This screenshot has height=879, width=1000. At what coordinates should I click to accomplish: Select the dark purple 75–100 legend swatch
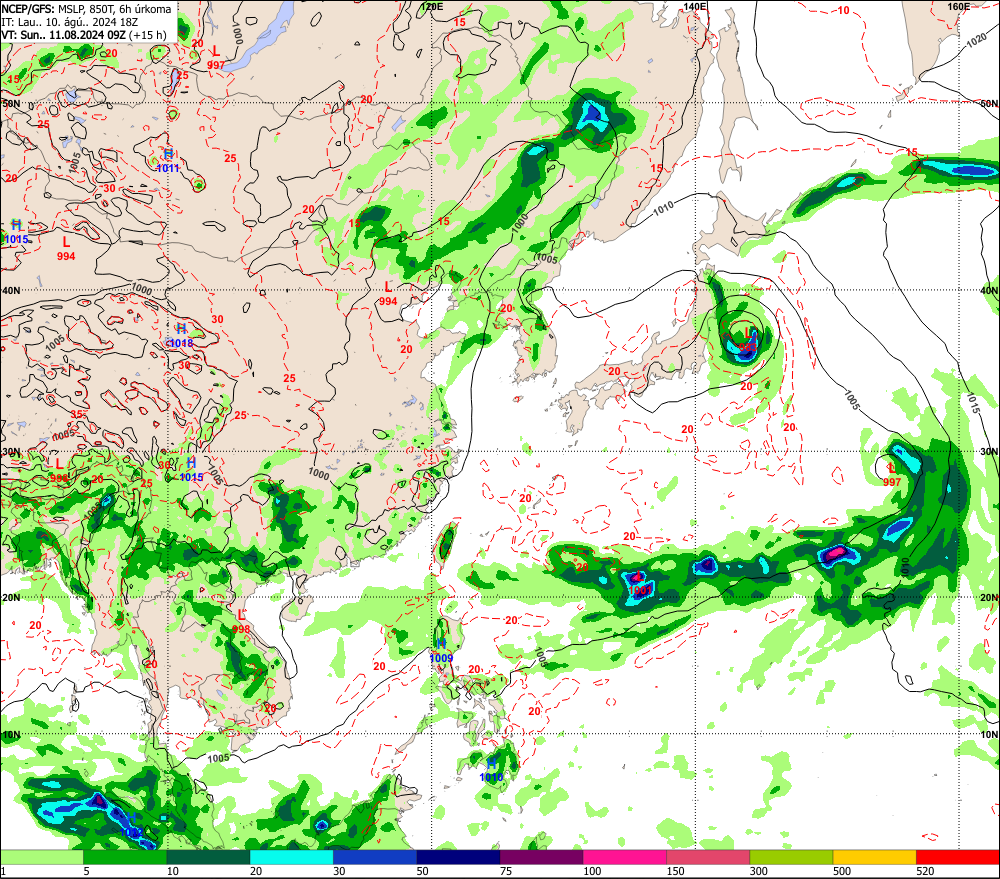coord(541,857)
